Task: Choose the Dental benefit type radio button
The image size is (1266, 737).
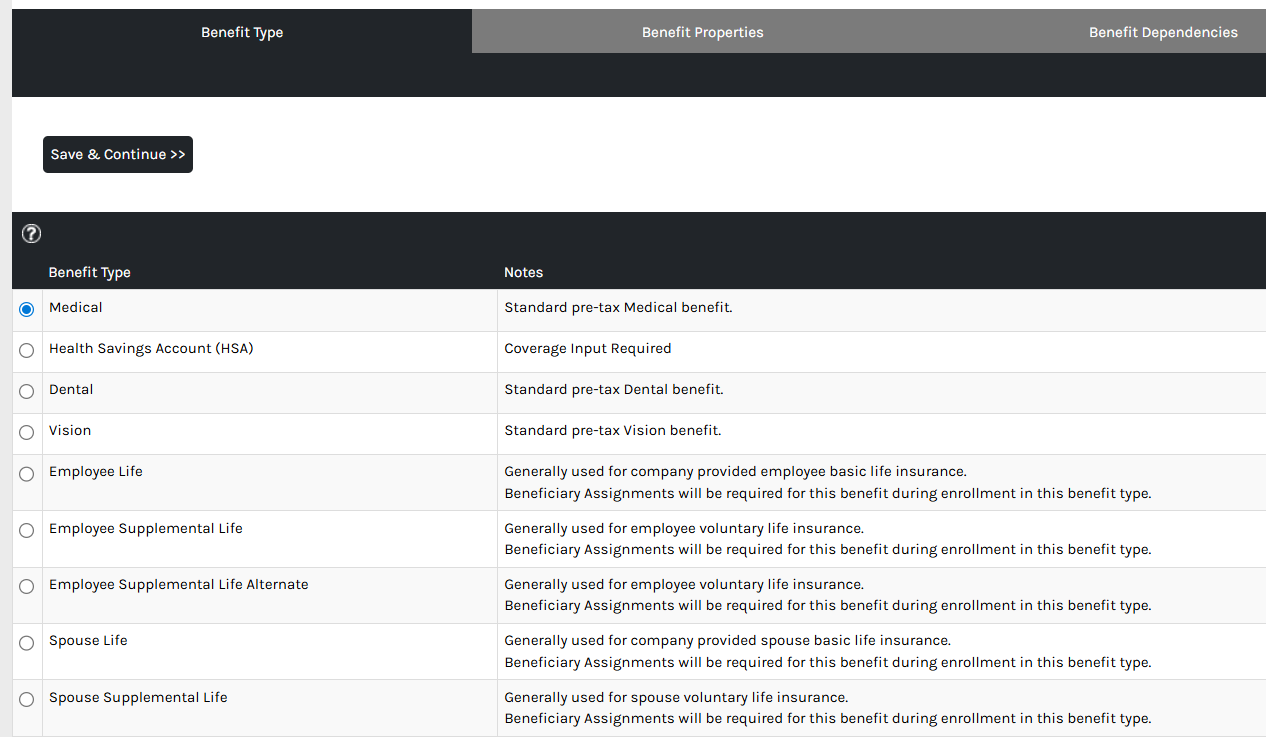Action: [x=27, y=392]
